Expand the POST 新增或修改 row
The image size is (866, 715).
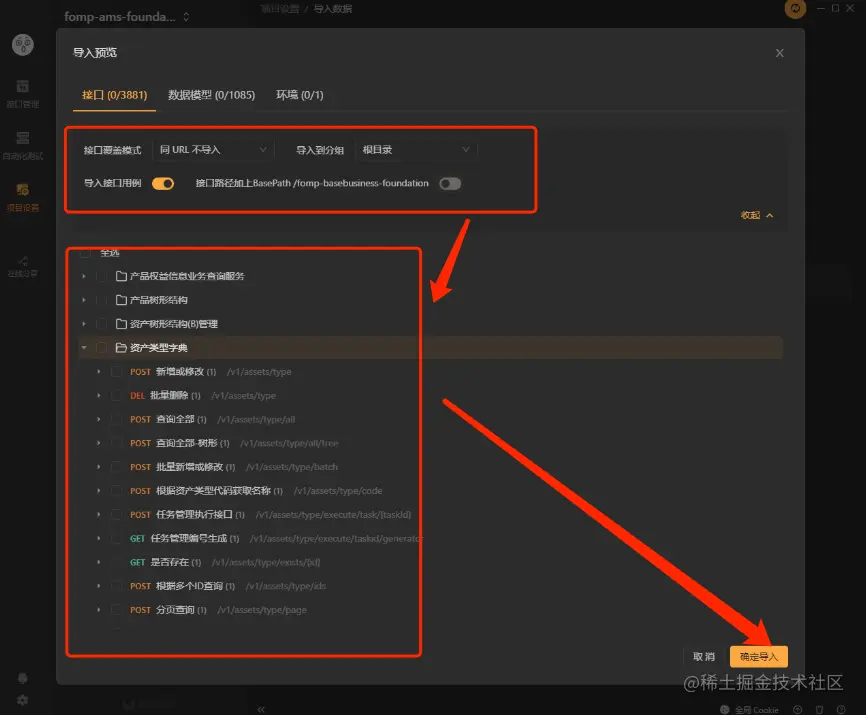tap(99, 372)
